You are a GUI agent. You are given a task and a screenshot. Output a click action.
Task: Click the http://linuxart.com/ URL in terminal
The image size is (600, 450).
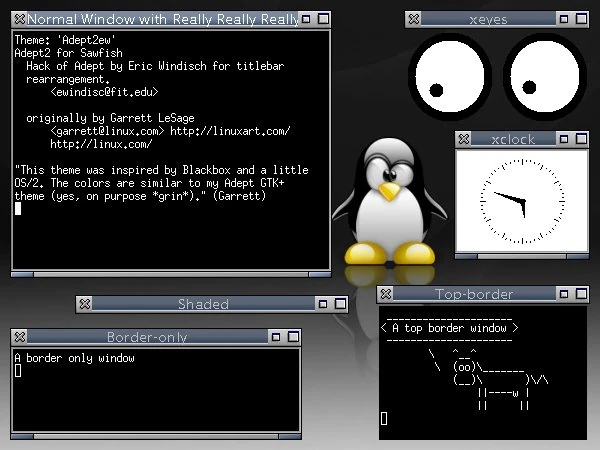click(230, 131)
